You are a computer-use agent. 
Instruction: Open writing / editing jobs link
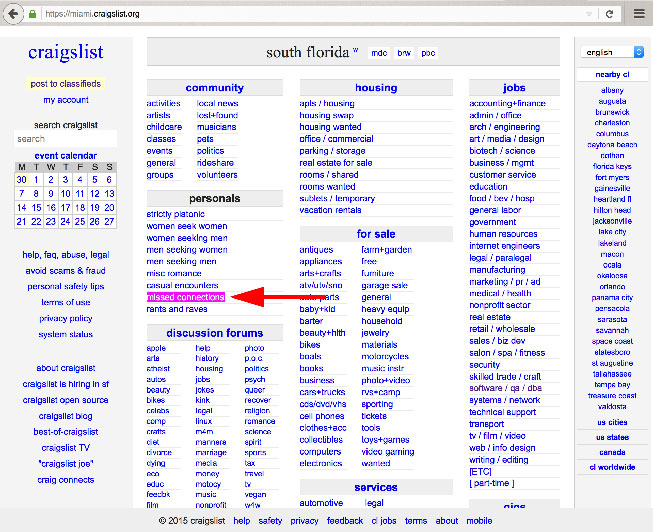click(x=498, y=460)
